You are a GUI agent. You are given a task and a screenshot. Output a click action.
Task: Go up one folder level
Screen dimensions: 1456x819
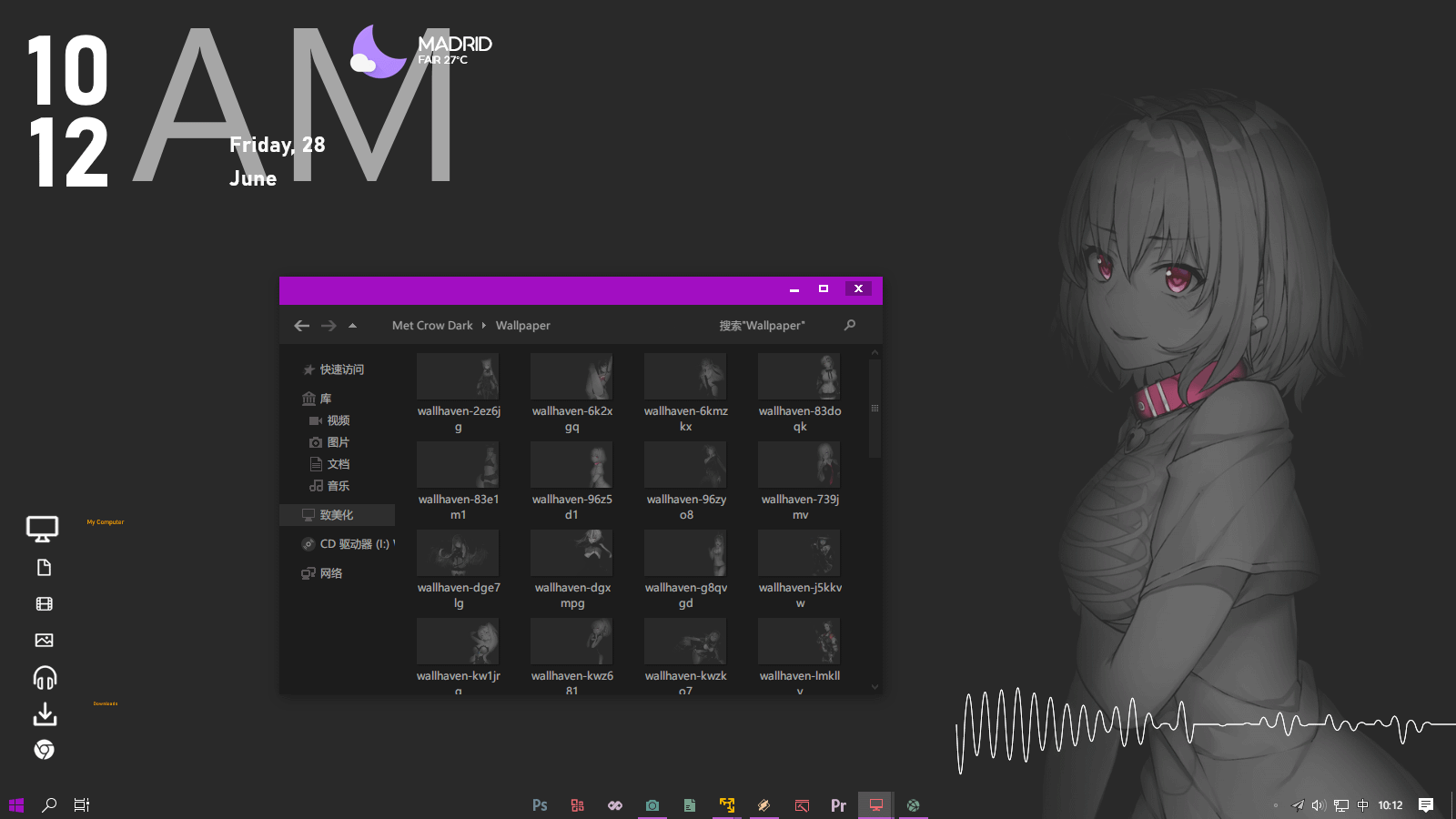[x=352, y=326]
